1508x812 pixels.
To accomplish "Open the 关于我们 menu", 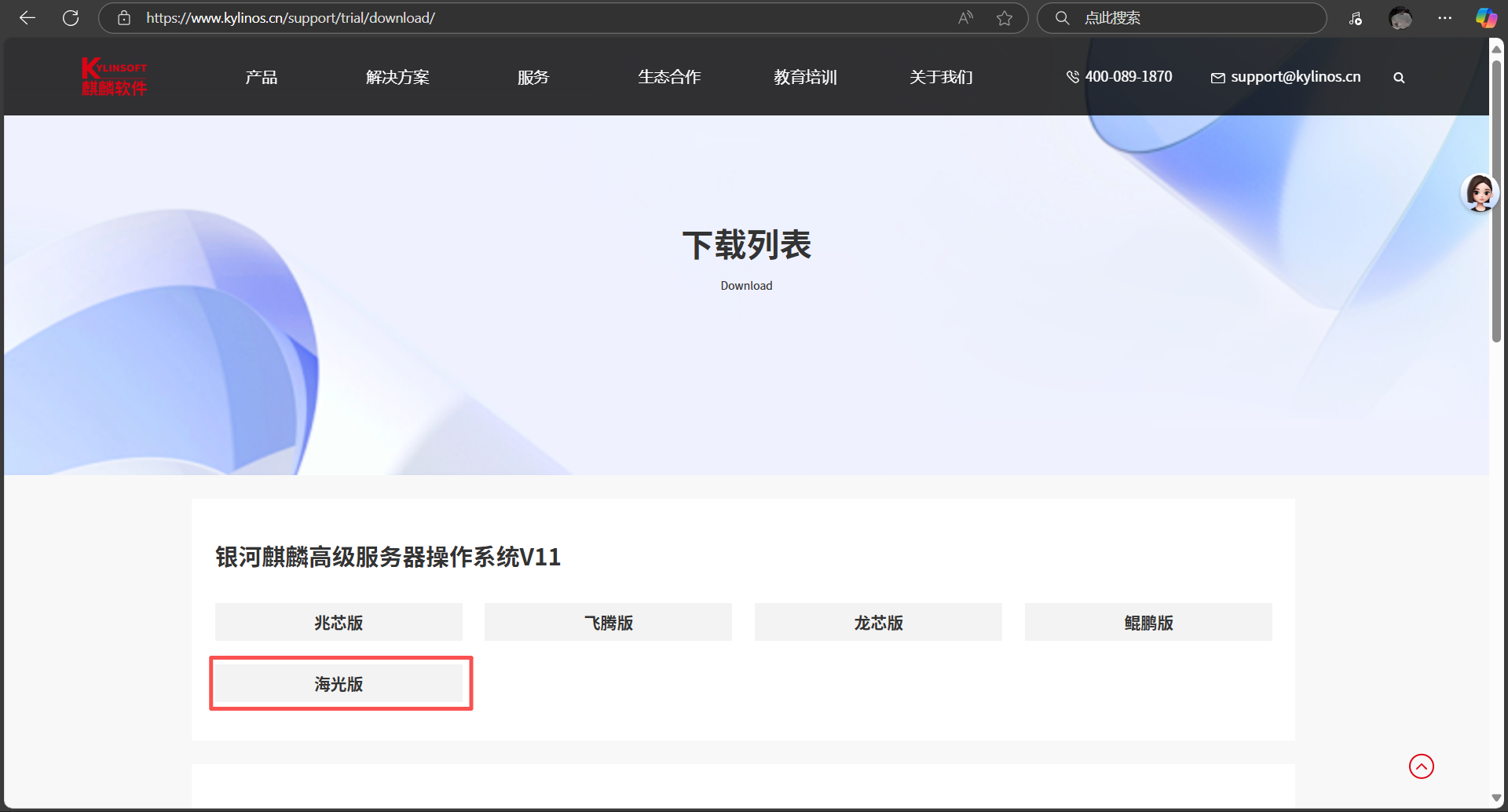I will [x=940, y=77].
